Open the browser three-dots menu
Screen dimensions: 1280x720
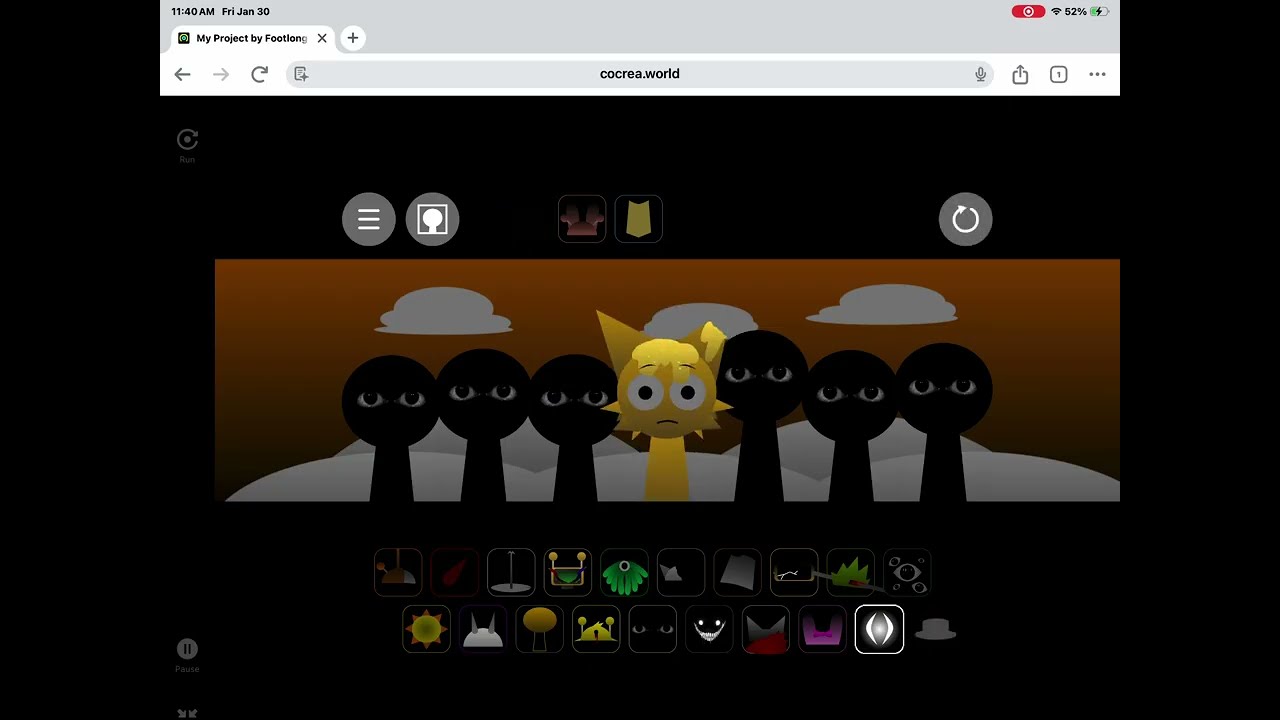point(1097,74)
